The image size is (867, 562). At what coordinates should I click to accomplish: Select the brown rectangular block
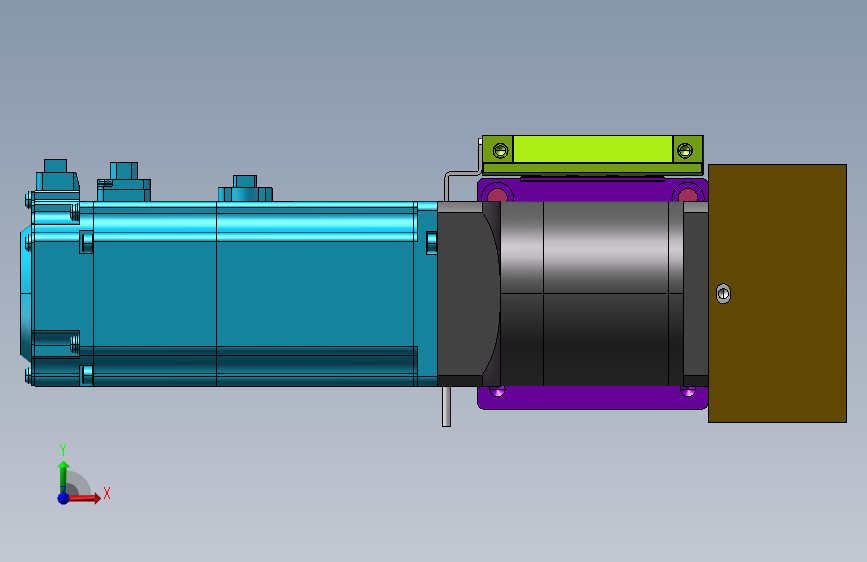pos(777,293)
